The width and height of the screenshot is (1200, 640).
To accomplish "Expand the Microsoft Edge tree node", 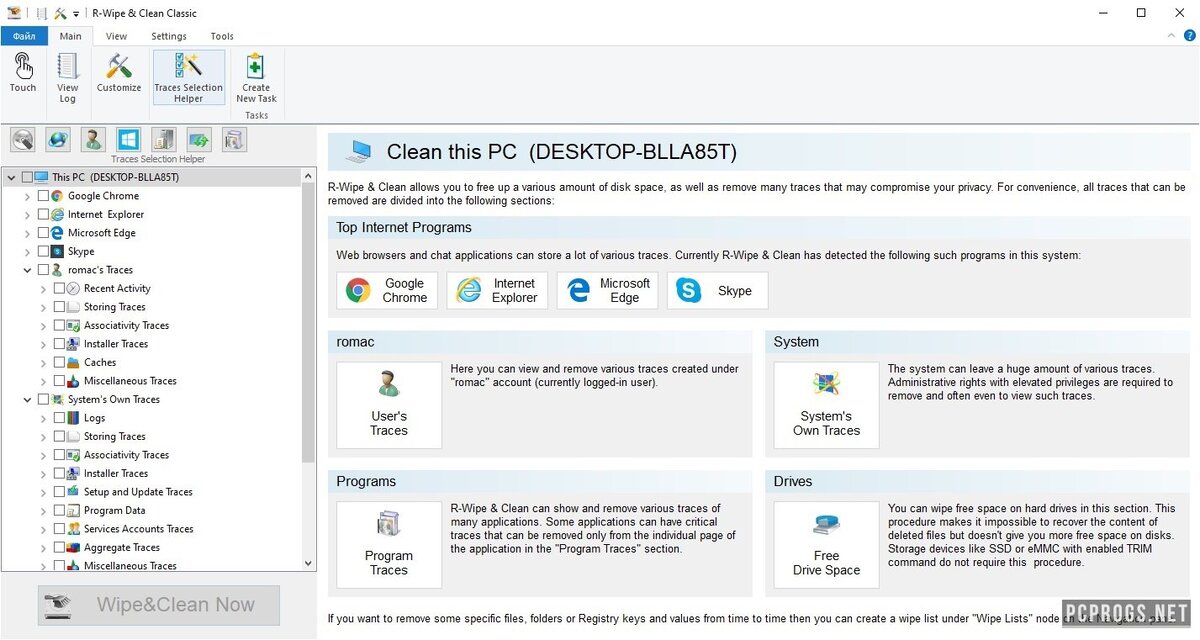I will pos(27,233).
